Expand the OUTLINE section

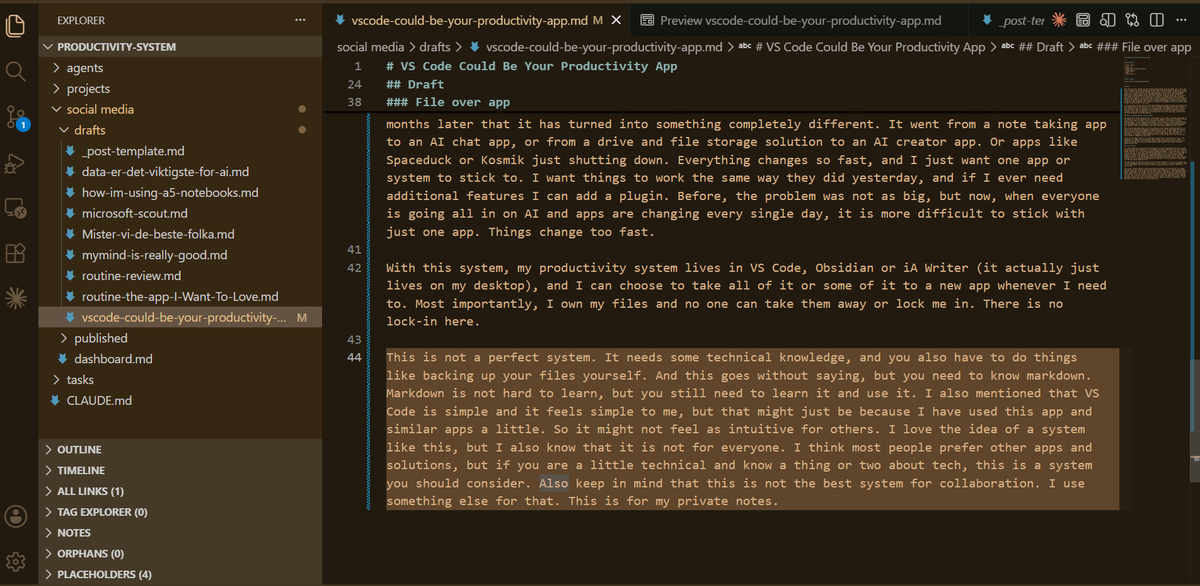180,450
